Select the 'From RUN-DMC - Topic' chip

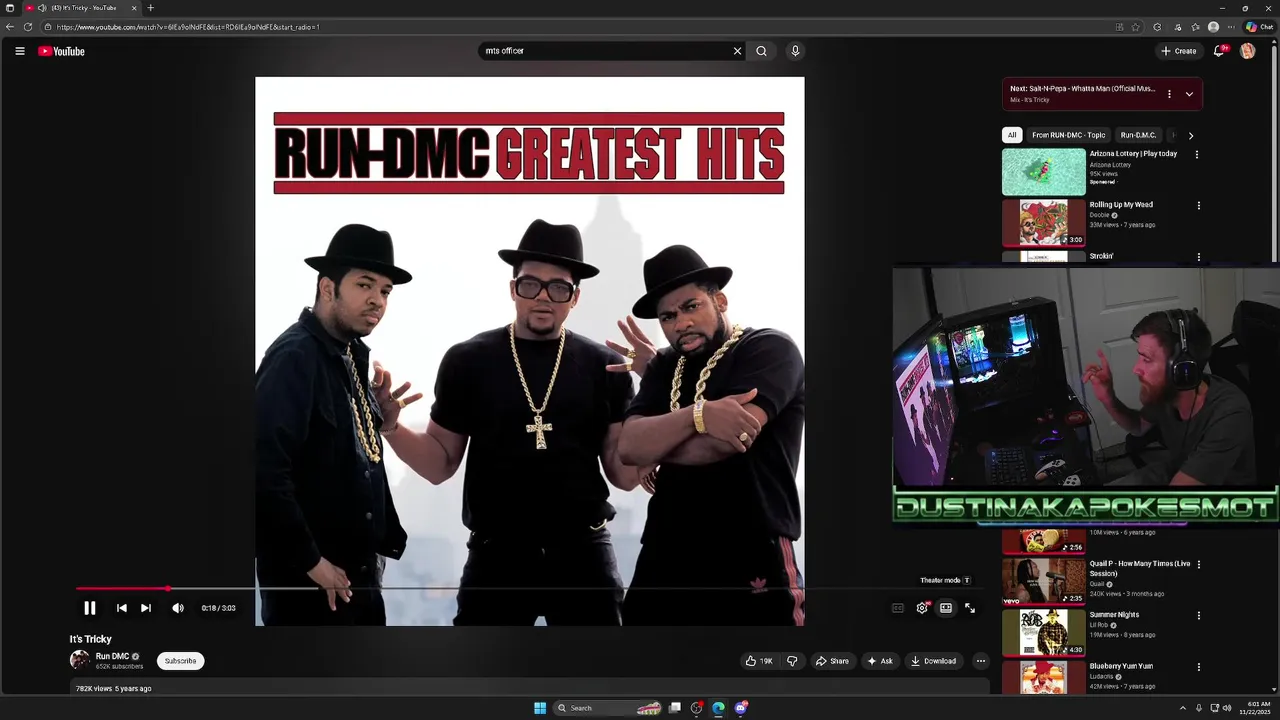click(1069, 135)
